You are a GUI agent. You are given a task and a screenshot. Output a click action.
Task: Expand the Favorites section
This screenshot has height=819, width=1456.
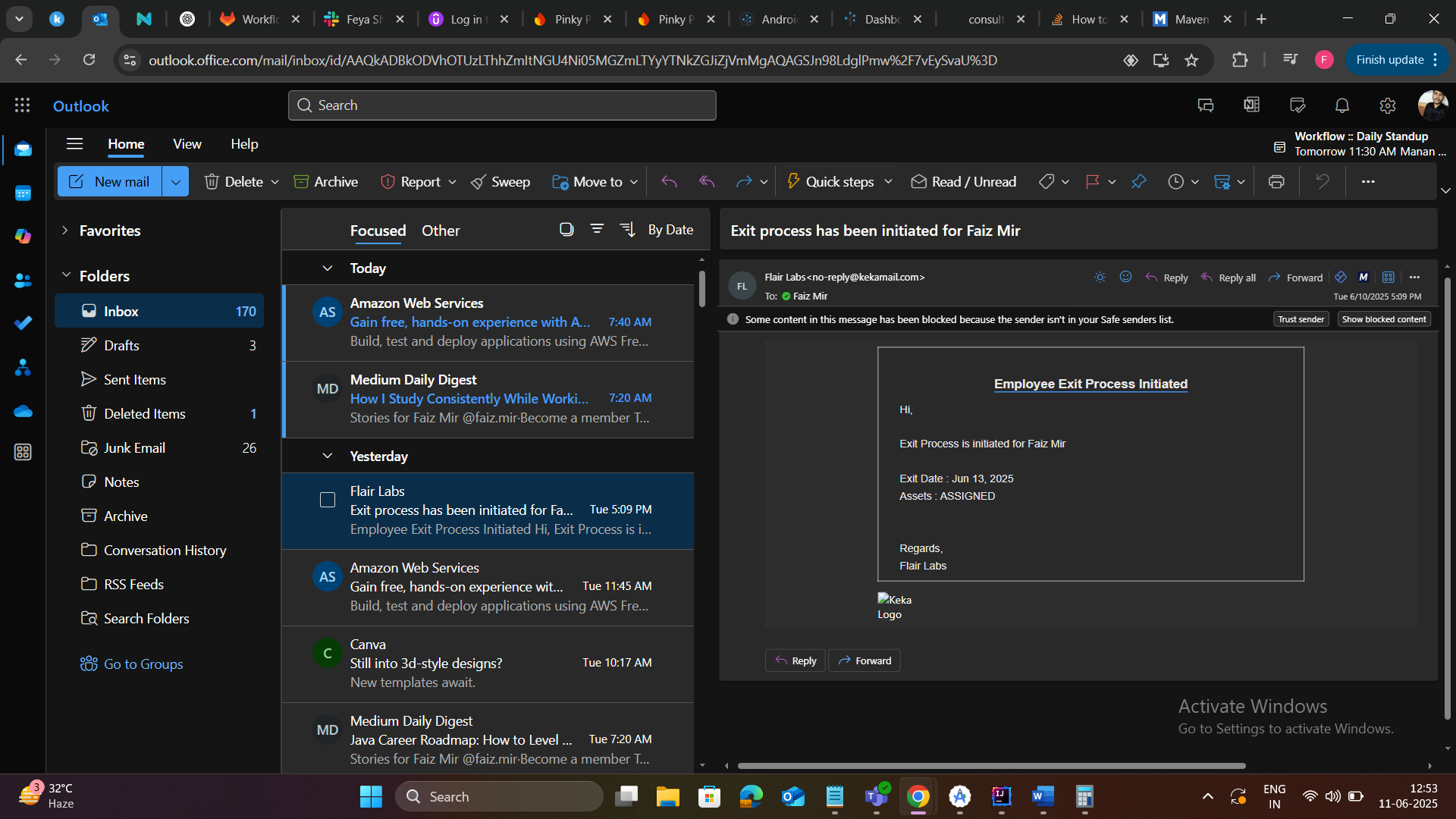point(65,231)
